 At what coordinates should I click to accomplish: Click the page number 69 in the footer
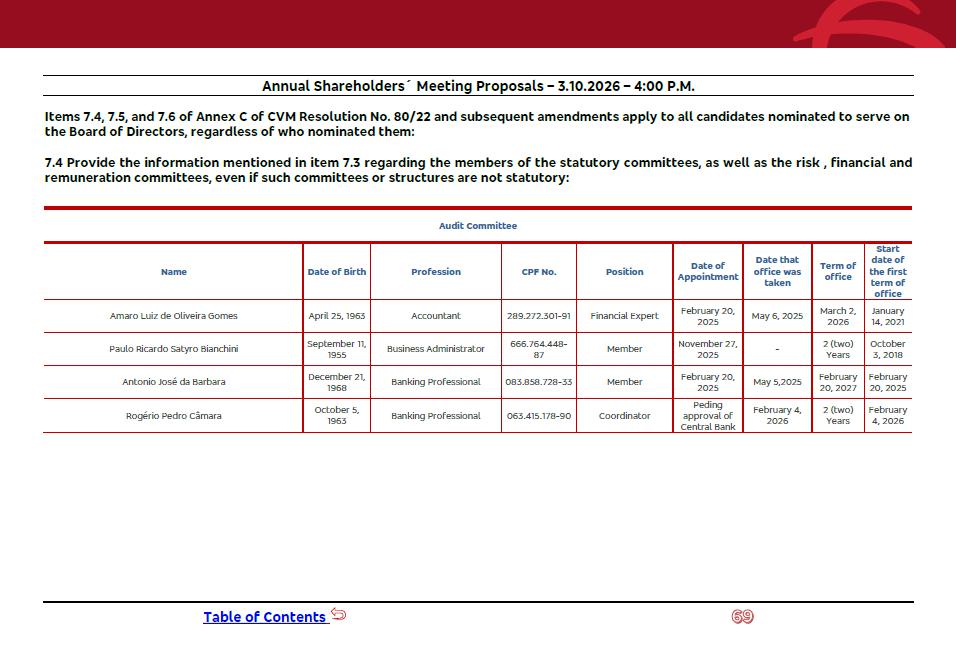742,617
